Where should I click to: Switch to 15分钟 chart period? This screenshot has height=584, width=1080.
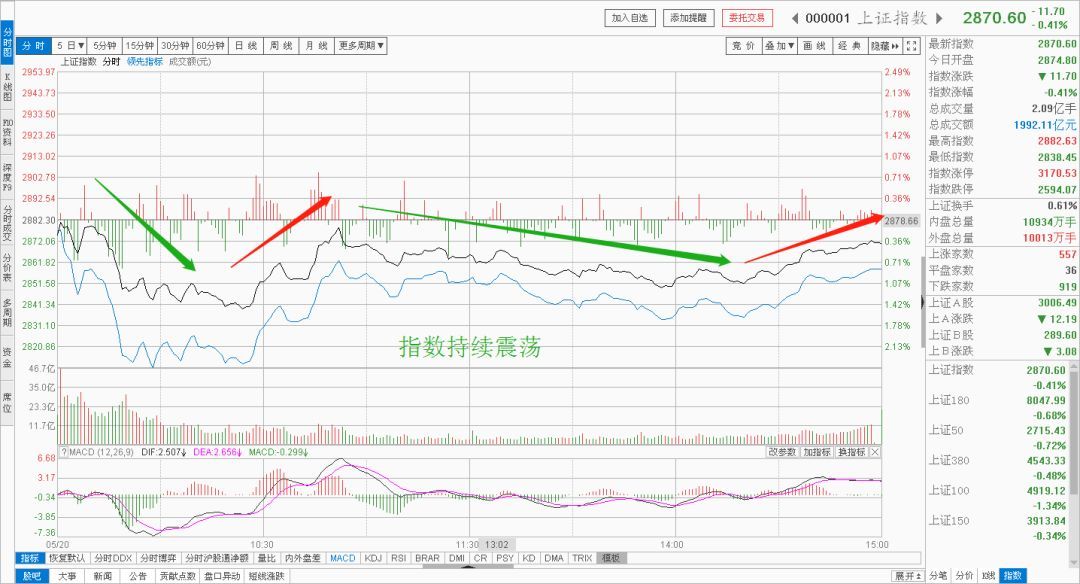[140, 45]
